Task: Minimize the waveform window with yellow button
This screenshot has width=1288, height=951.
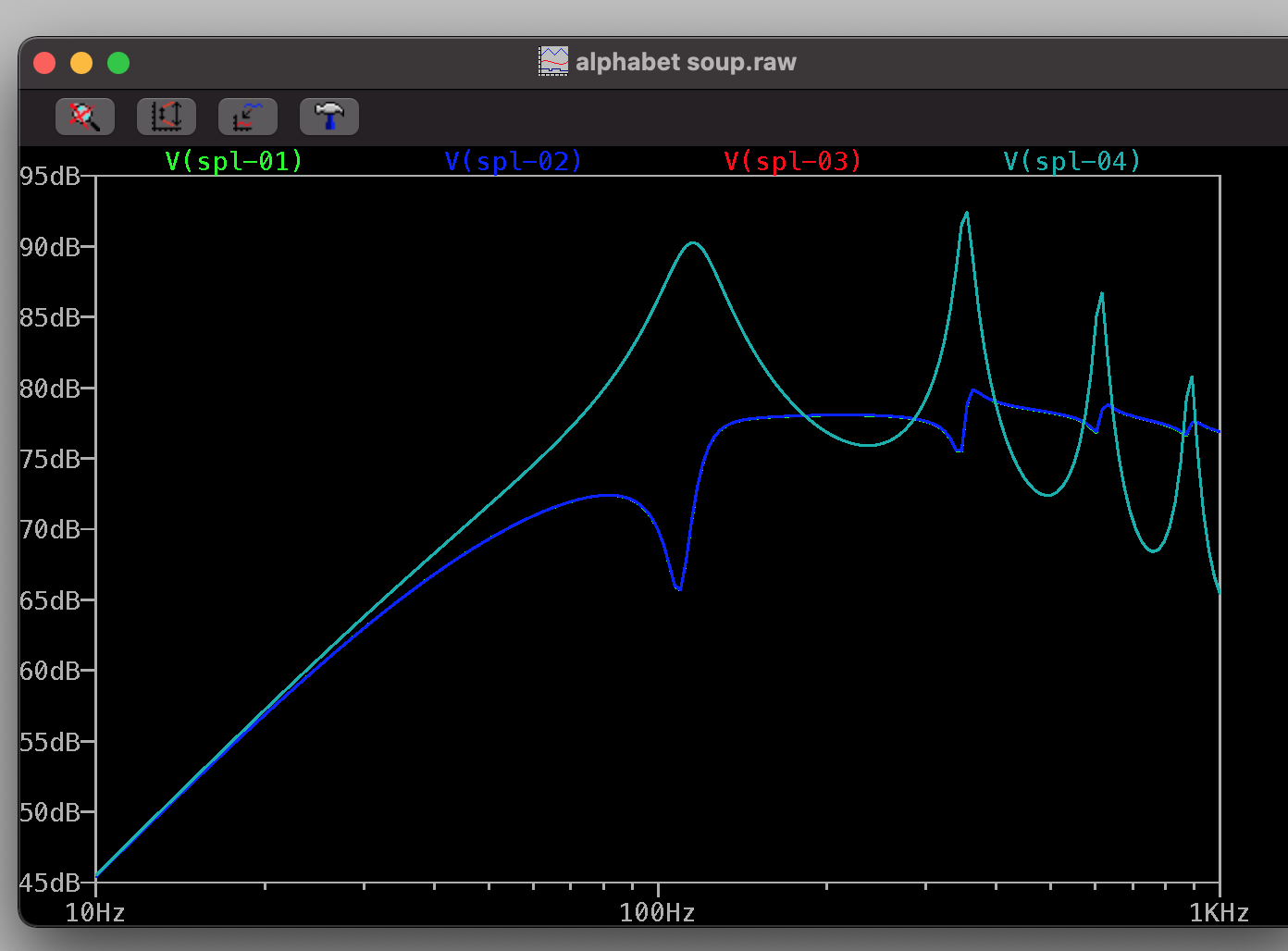Action: click(81, 63)
